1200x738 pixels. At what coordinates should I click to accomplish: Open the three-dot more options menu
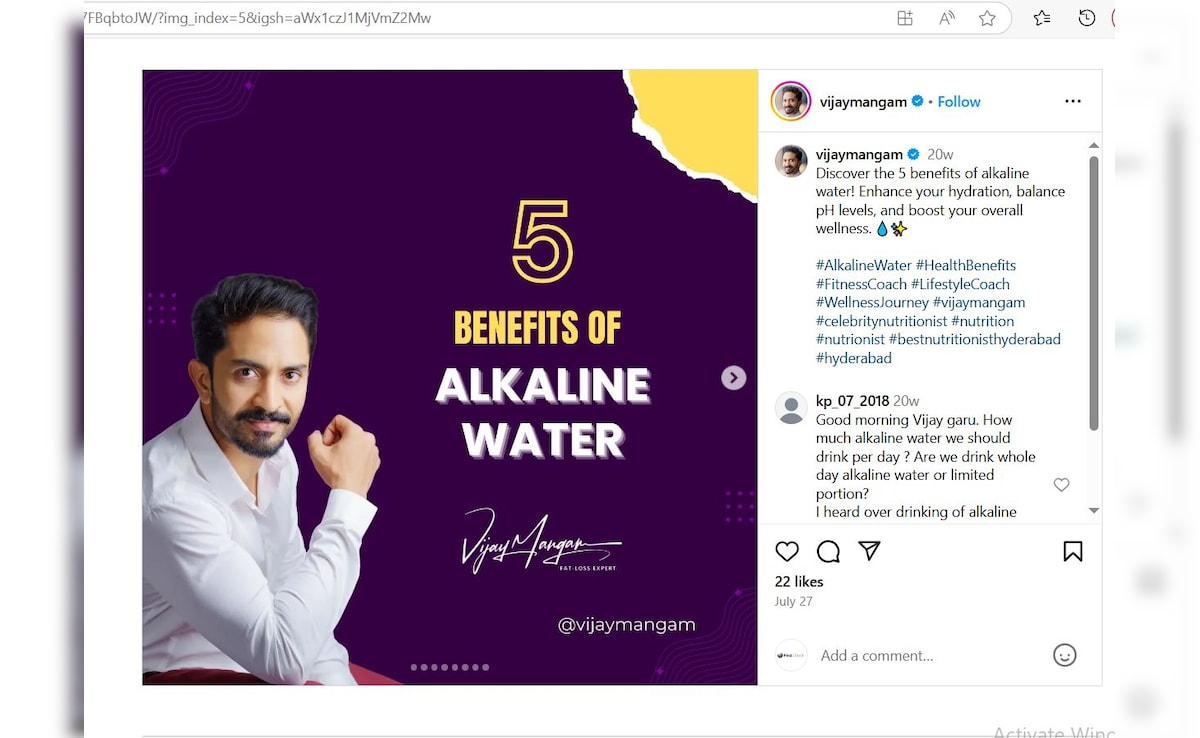(x=1073, y=101)
